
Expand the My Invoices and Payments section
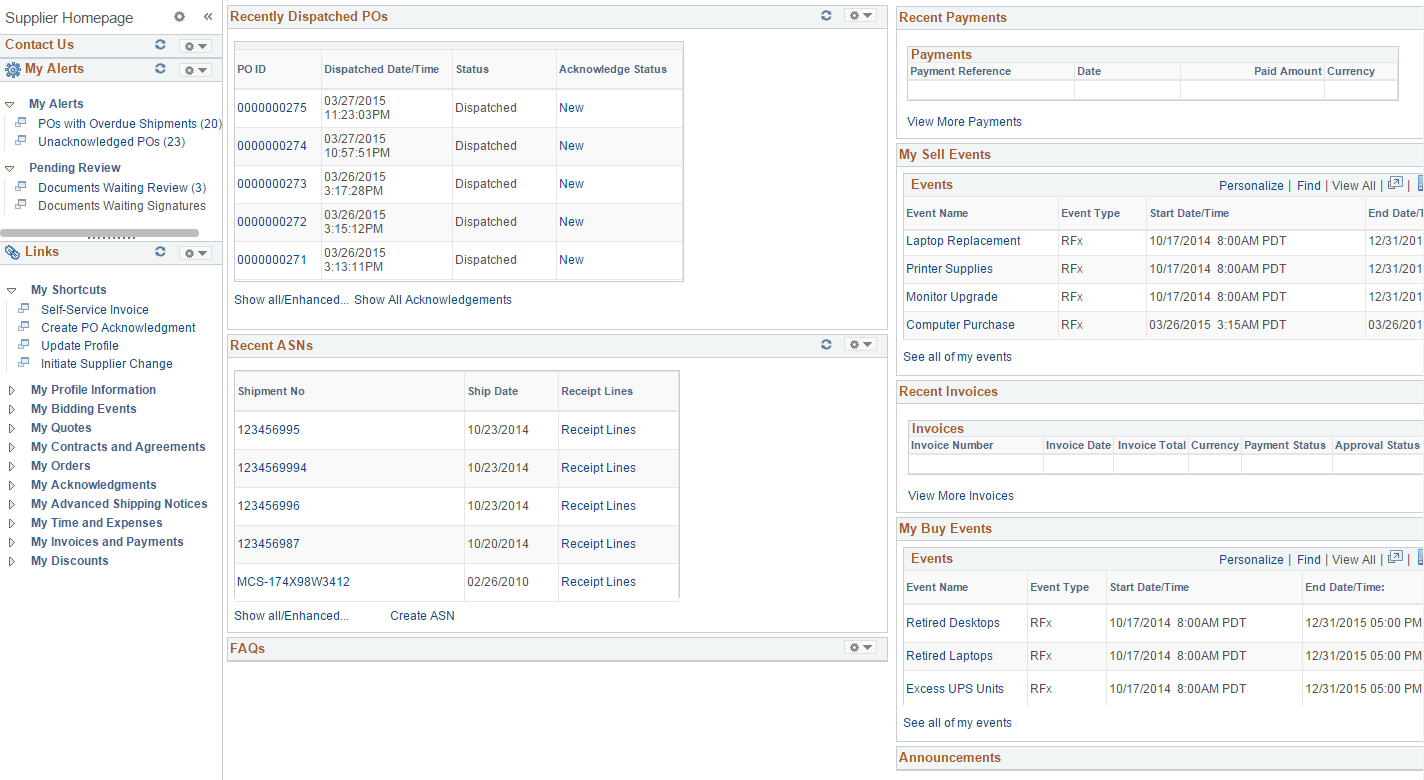(x=11, y=541)
